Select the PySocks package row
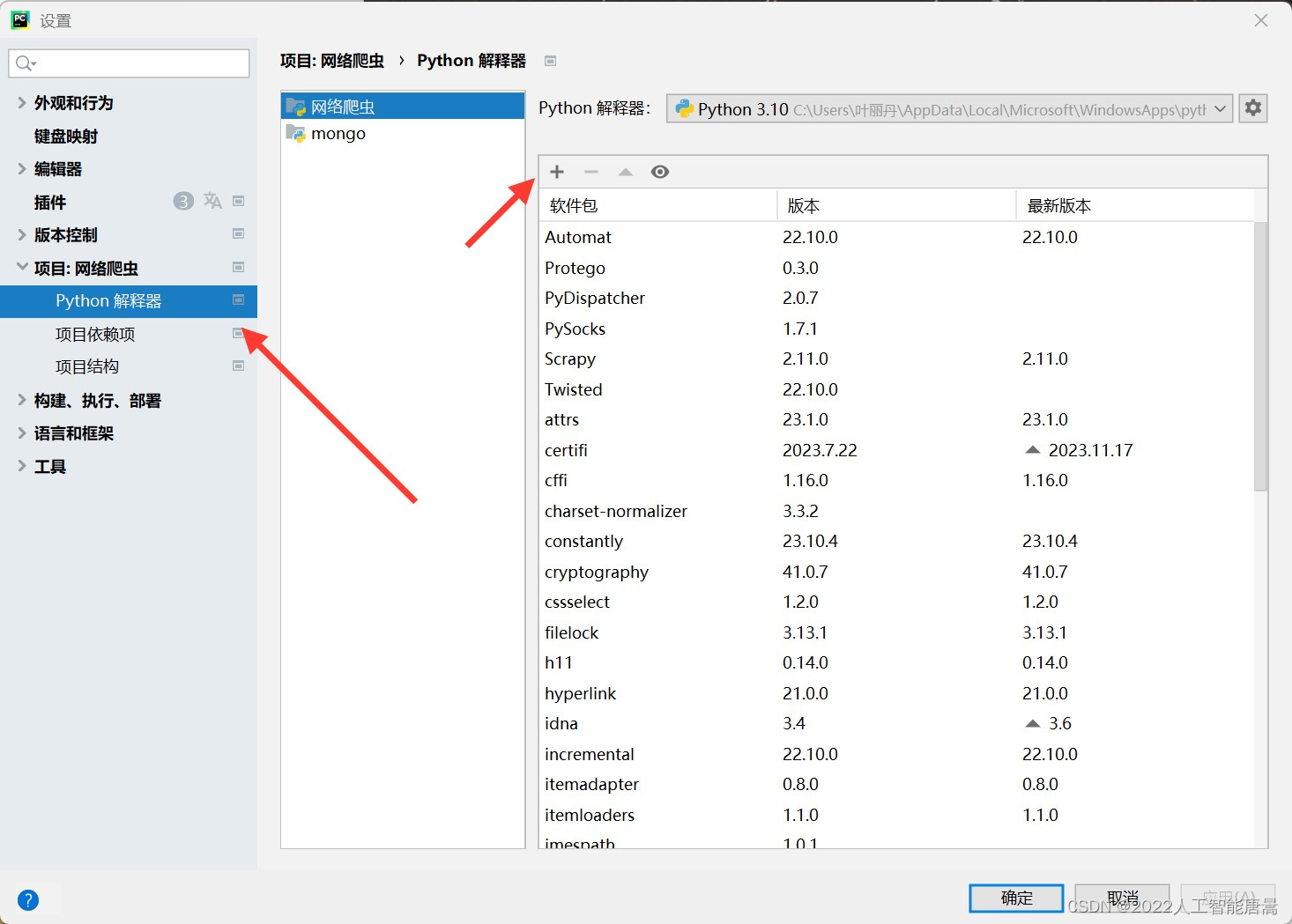Screen dimensions: 1292x924 (x=896, y=329)
